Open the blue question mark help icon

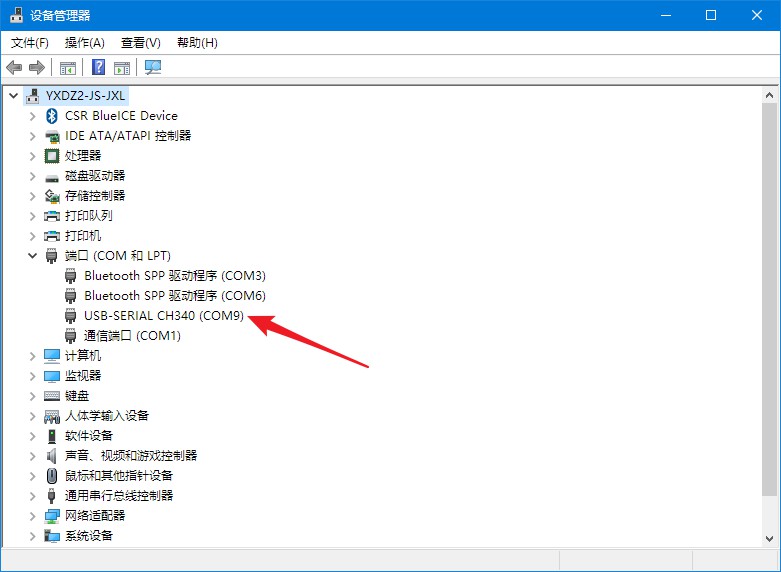click(x=99, y=67)
